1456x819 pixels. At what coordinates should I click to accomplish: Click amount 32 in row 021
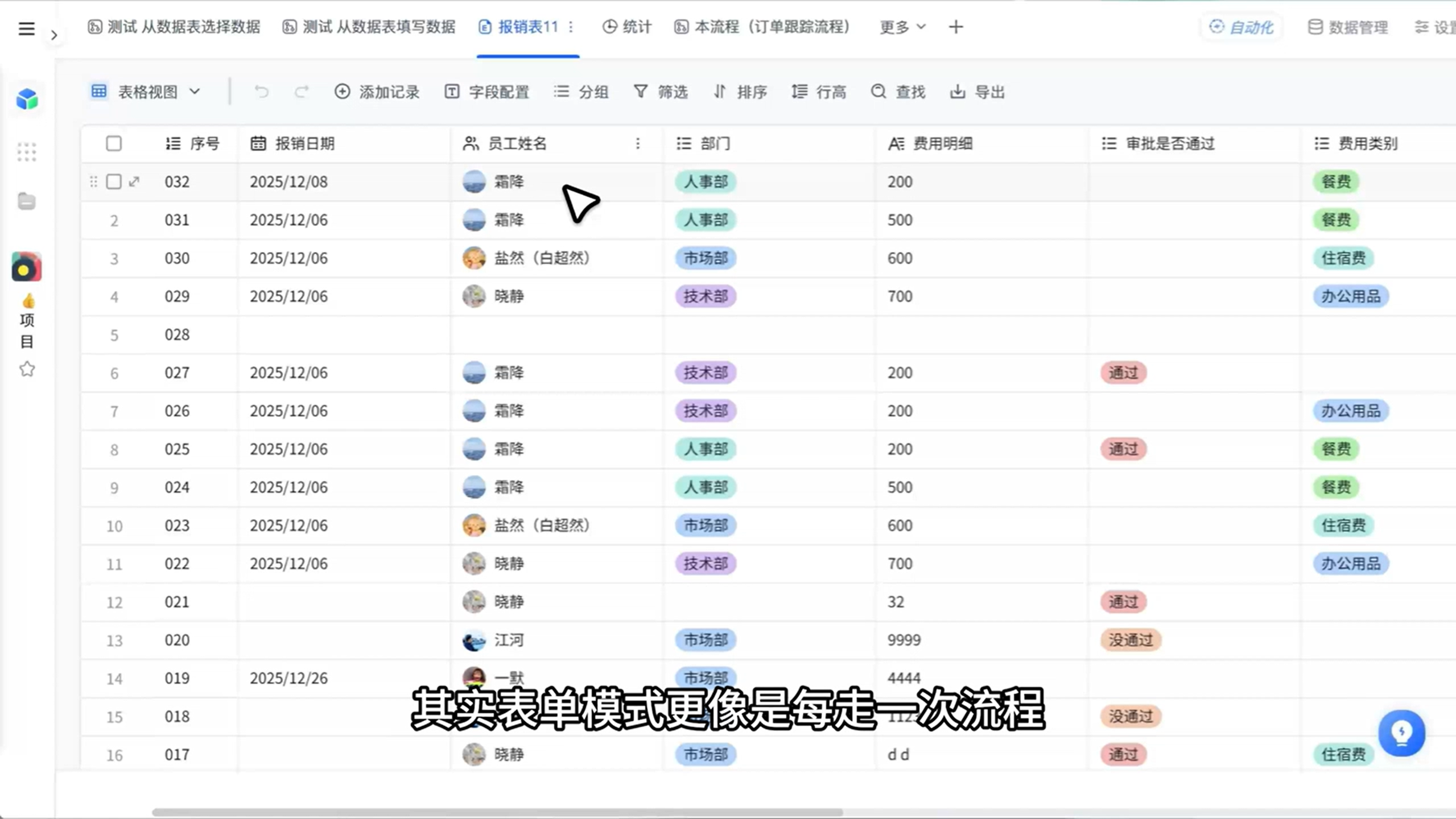pos(896,602)
